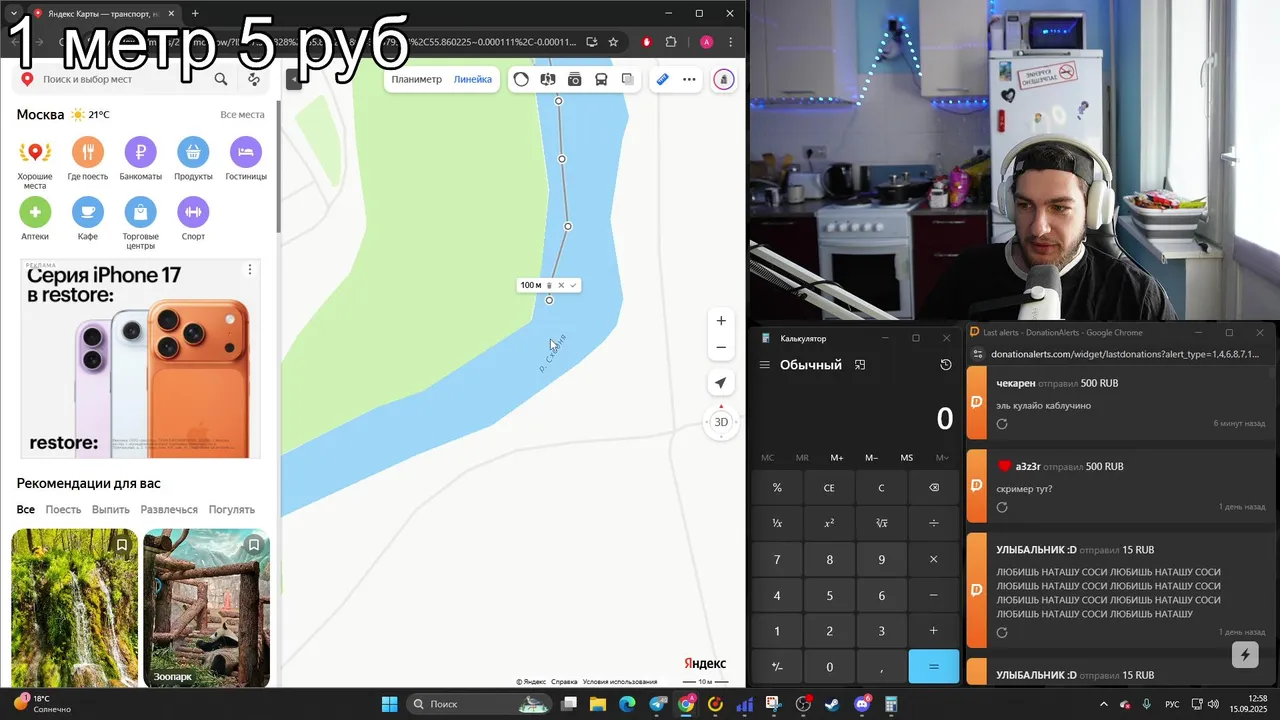
Task: Open the Условия использования link on map
Action: (x=620, y=682)
